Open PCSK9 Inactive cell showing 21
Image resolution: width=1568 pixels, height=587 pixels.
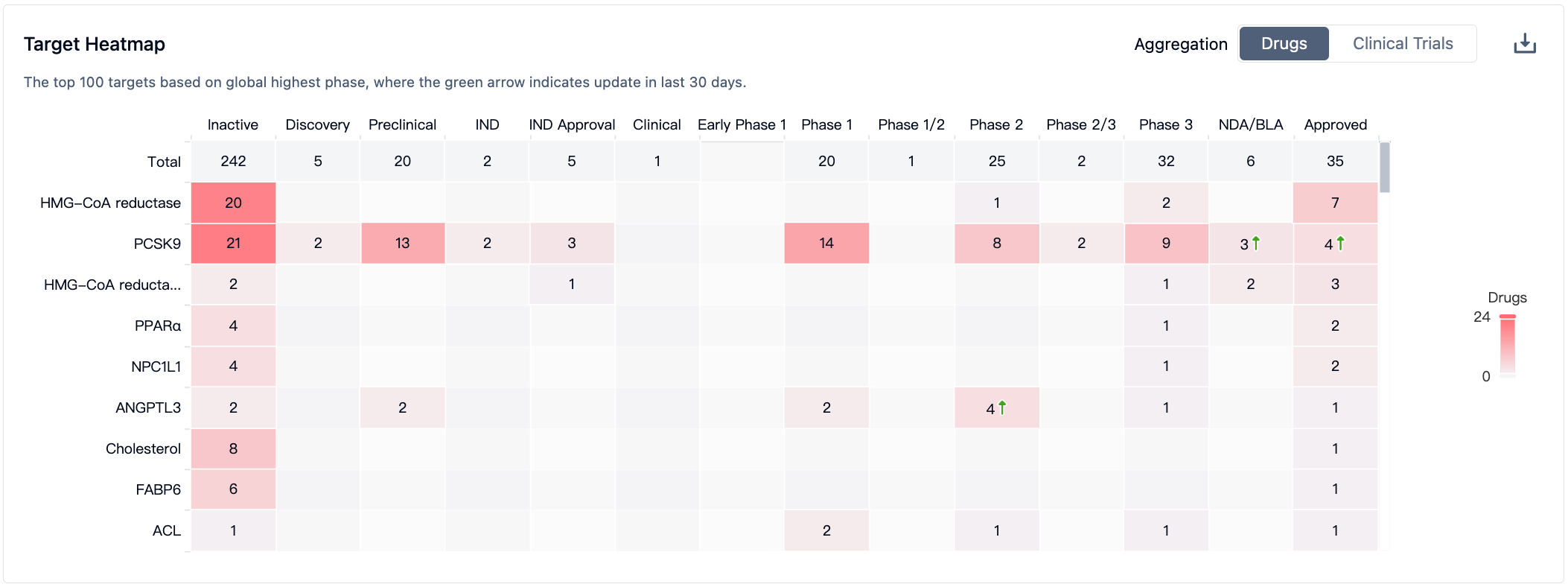tap(233, 244)
